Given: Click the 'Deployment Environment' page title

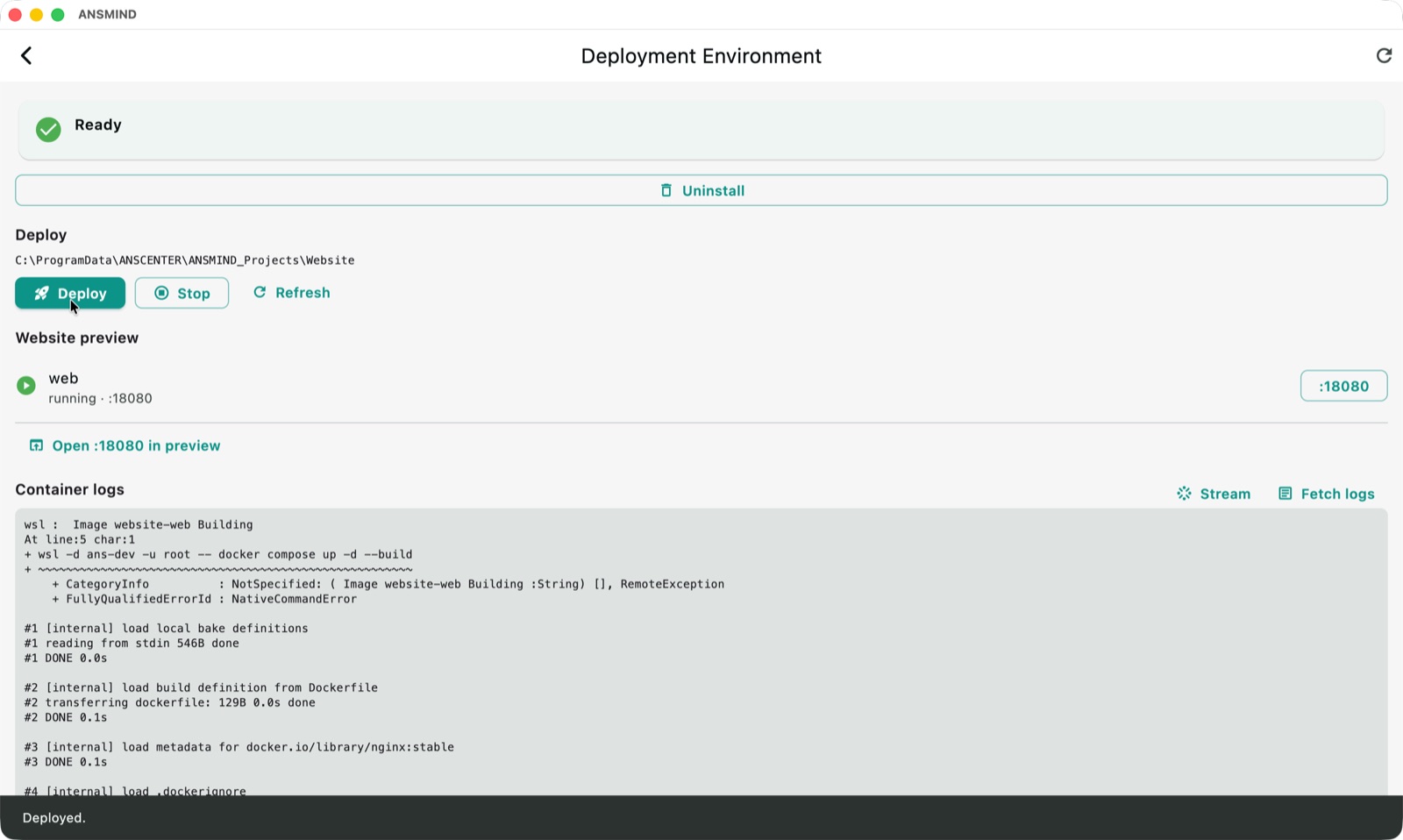Looking at the screenshot, I should tap(701, 56).
